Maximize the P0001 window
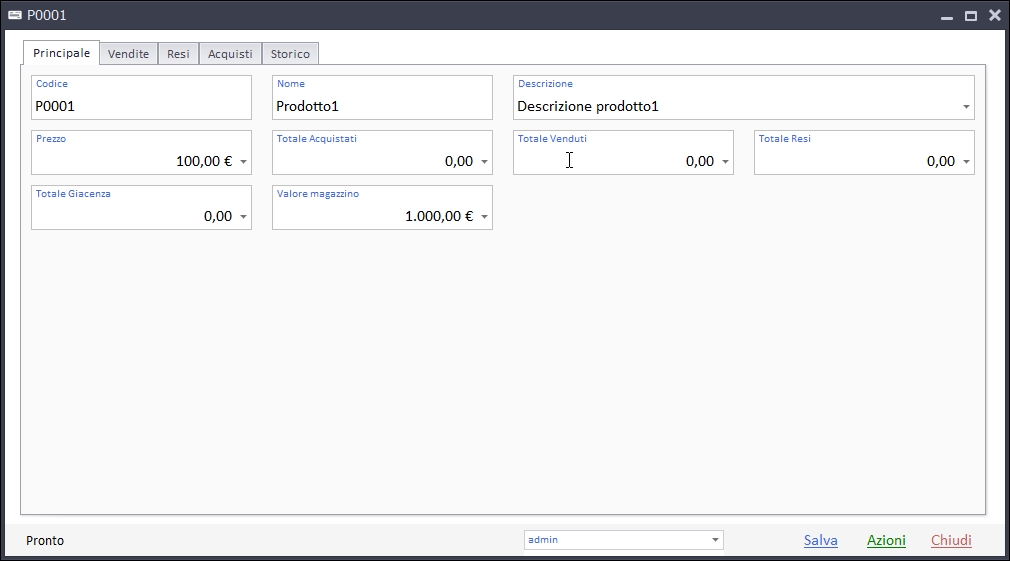Image resolution: width=1010 pixels, height=561 pixels. click(x=970, y=16)
